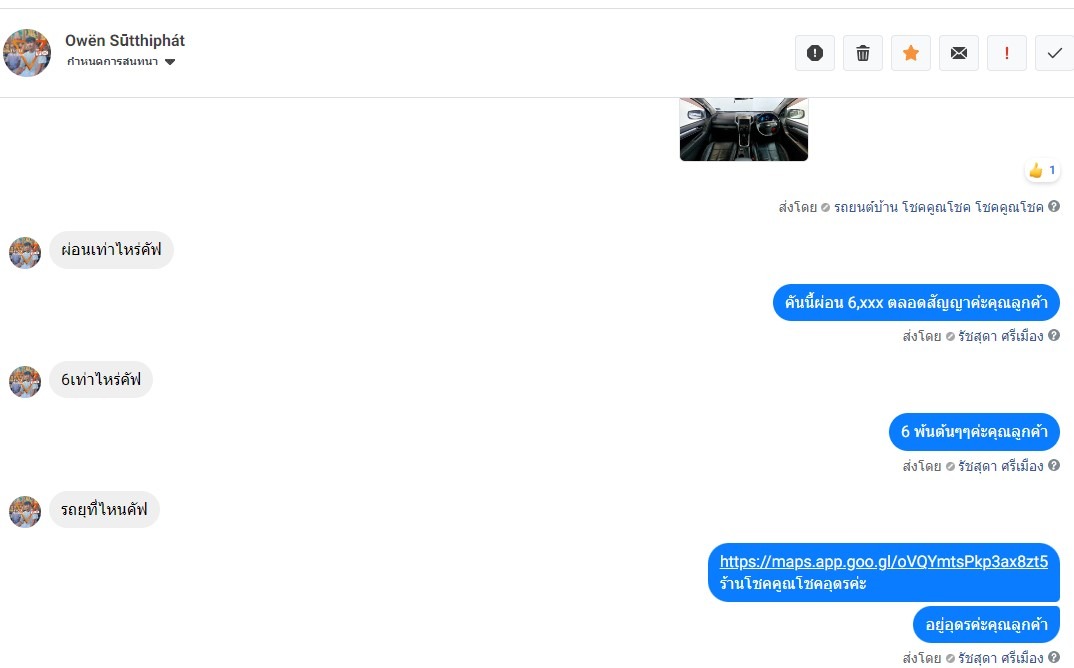Click help icon next to รถยนต์บ้าน โชคคูณโชค
The image size is (1074, 668).
[1054, 206]
